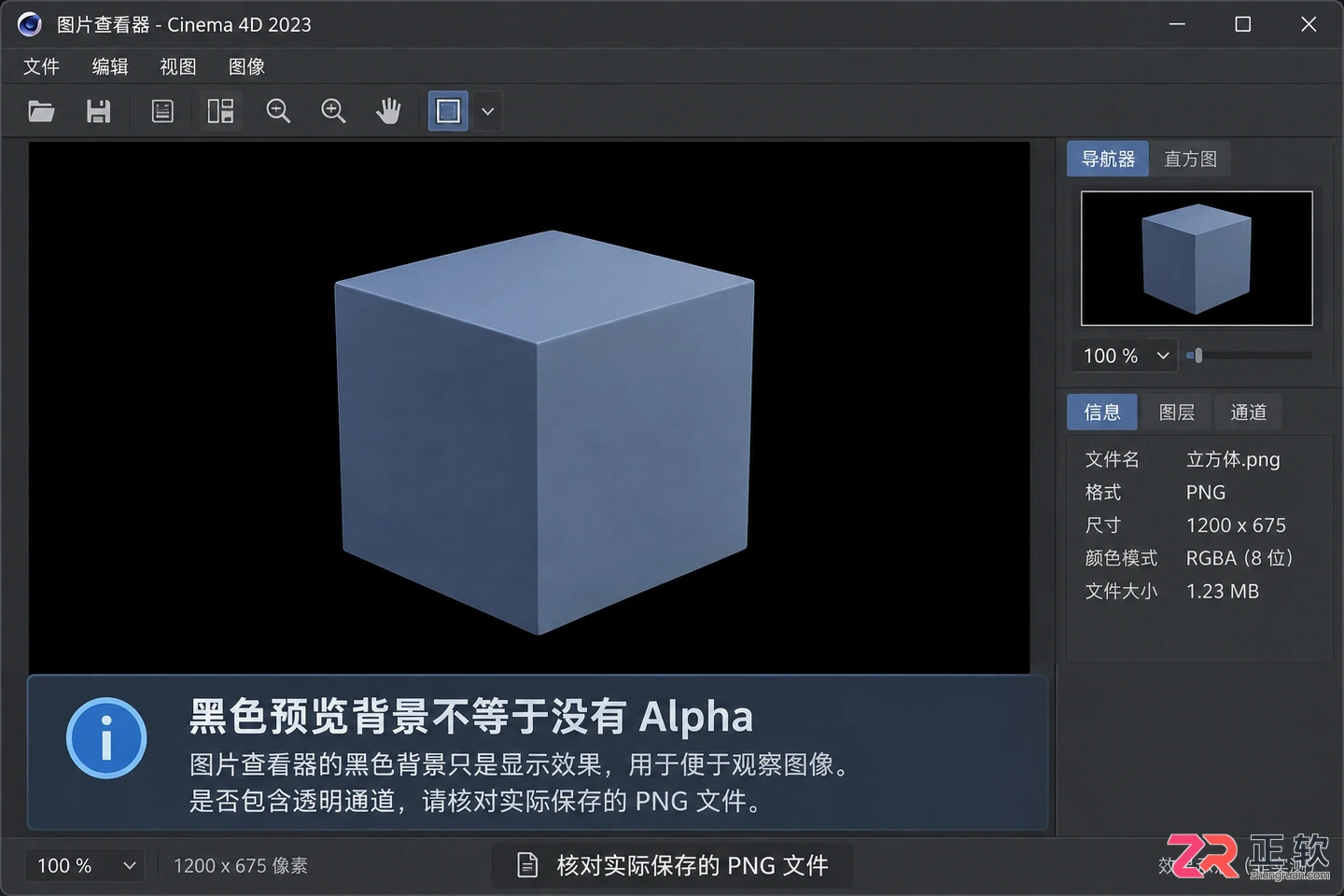The image size is (1344, 896).
Task: Open the 视图 menu
Action: coord(178,66)
